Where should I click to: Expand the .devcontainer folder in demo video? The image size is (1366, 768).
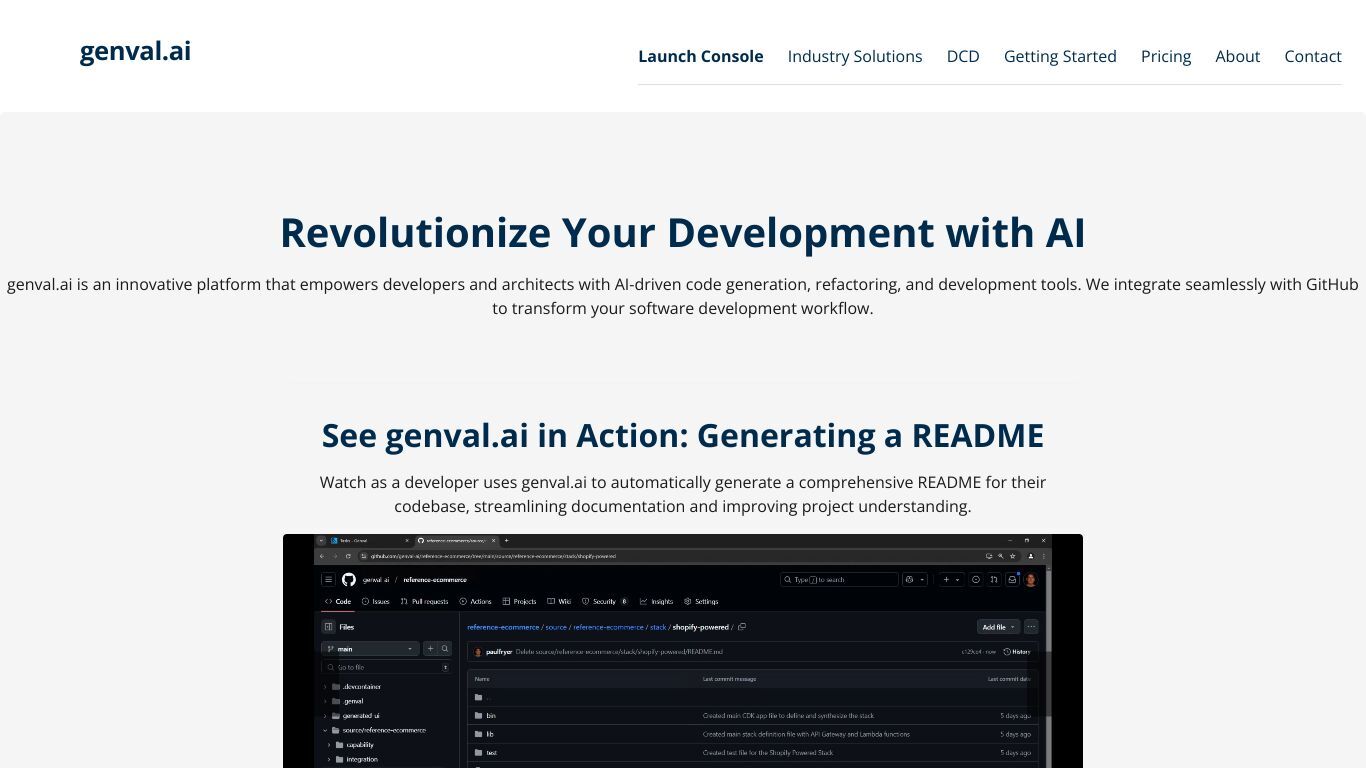pos(324,687)
